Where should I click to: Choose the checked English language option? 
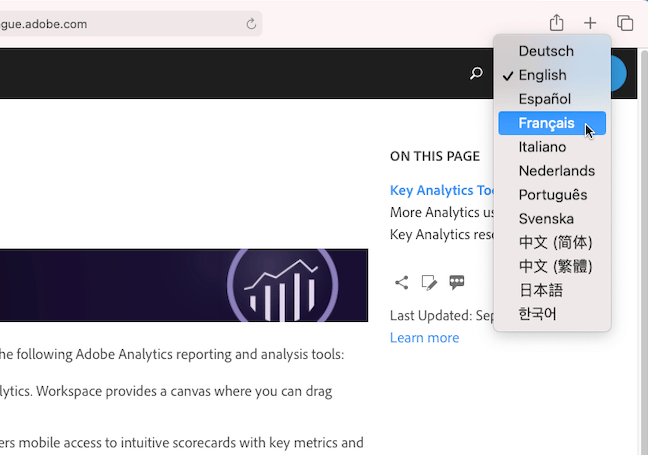coord(542,75)
